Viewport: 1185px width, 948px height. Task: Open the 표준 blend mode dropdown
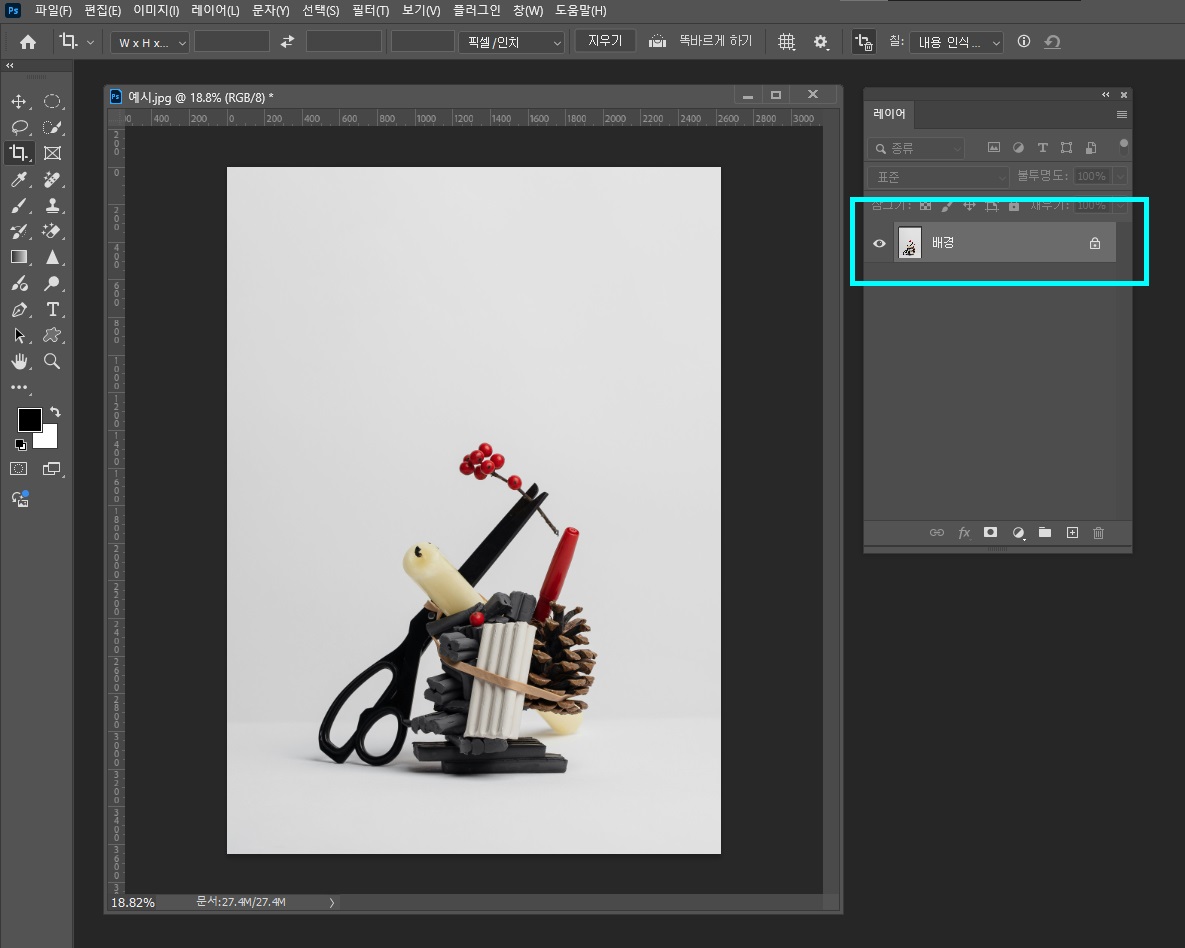tap(938, 177)
